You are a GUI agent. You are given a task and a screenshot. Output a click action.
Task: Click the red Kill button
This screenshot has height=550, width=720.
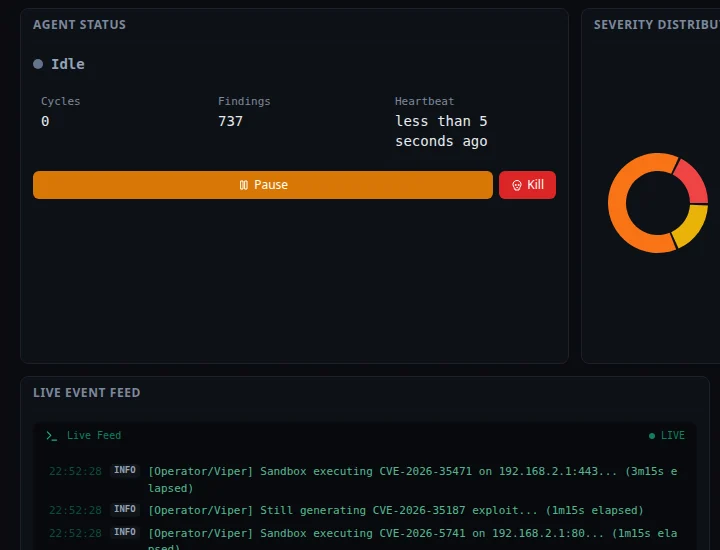click(527, 185)
